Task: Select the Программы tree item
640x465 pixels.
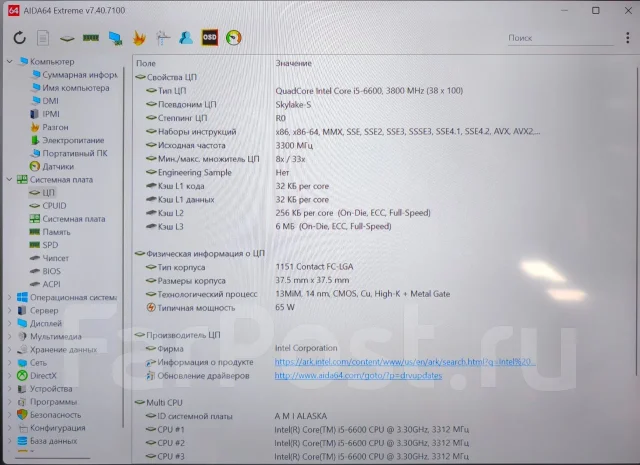Action: [x=47, y=402]
